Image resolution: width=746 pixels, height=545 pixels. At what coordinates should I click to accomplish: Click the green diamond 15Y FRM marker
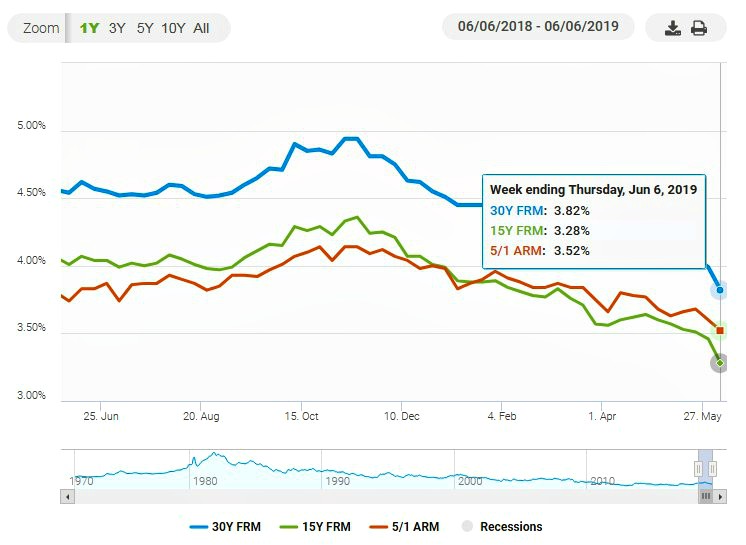pos(720,363)
